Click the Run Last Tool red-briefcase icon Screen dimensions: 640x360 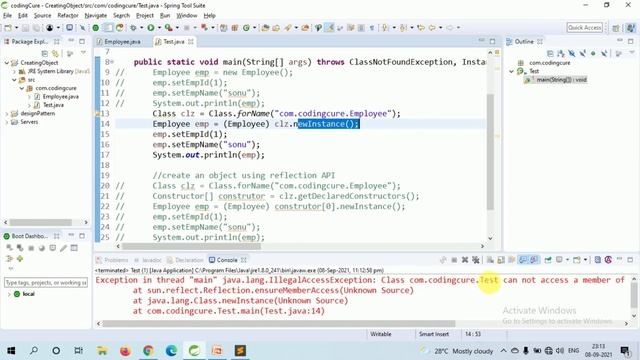pos(169,28)
